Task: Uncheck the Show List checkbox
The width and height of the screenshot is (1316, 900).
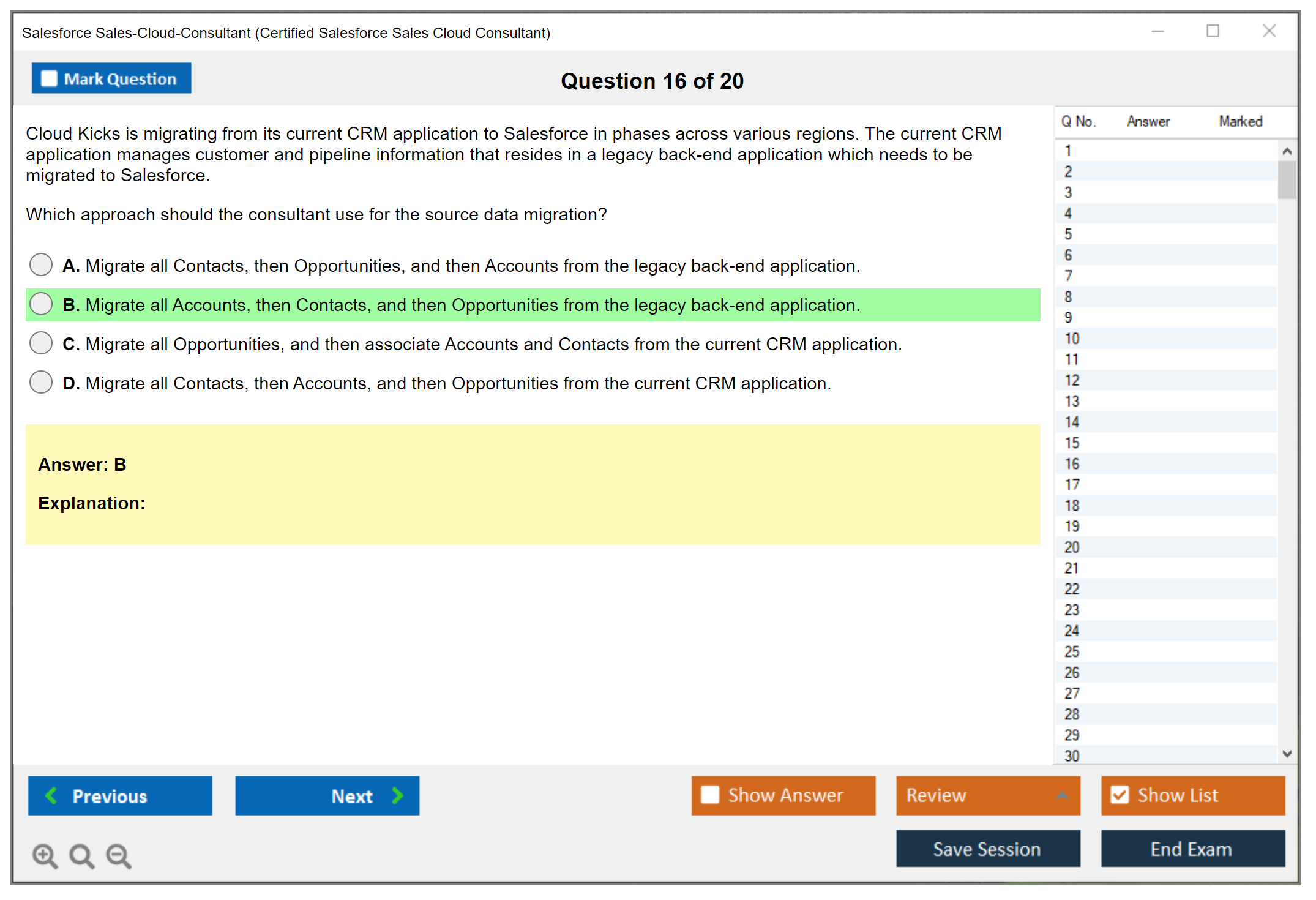Action: click(1120, 795)
